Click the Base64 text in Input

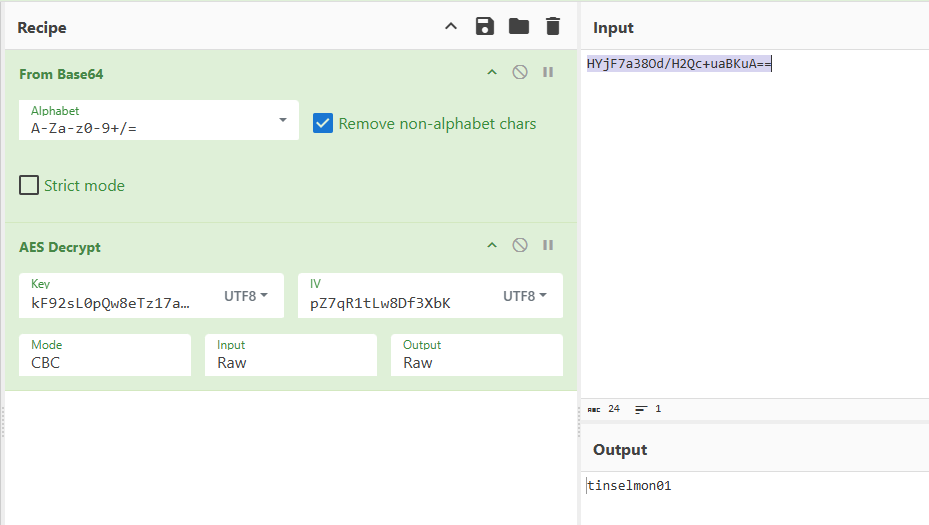[x=678, y=65]
